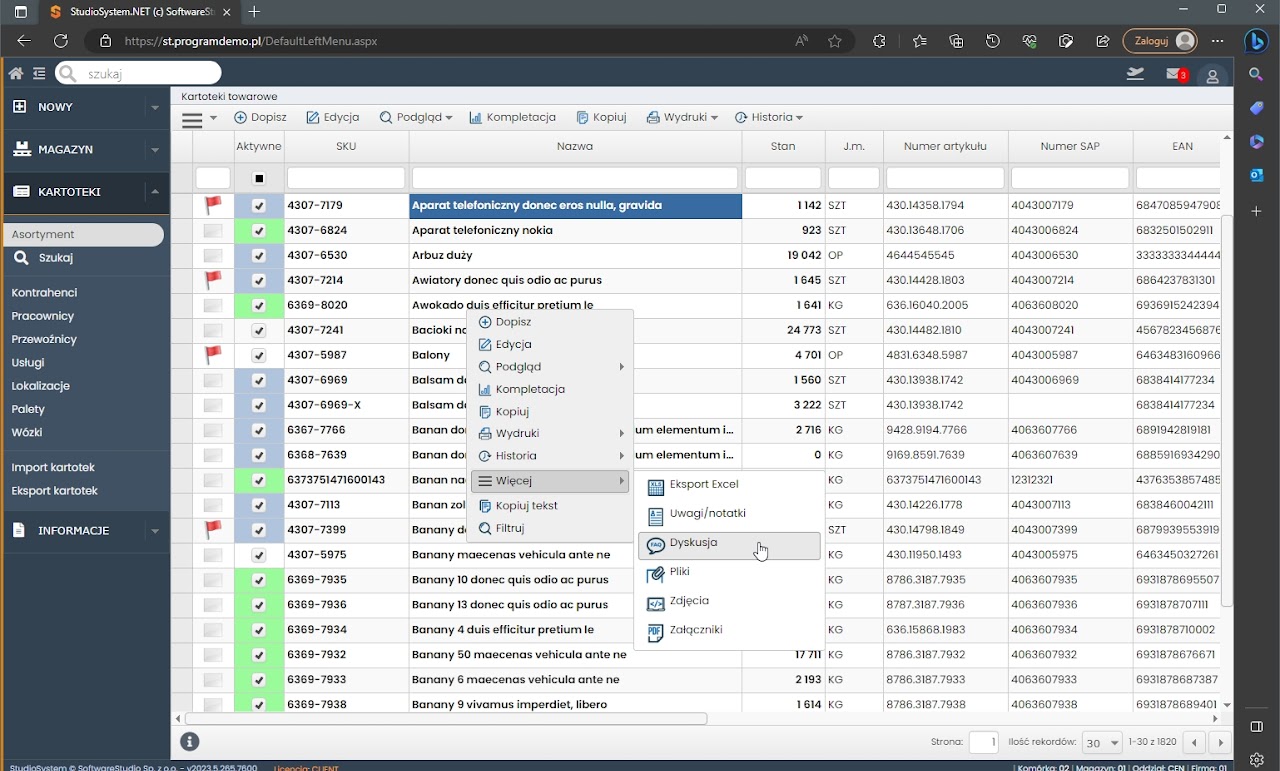
Task: Open the records per page dropdown
Action: pyautogui.click(x=1102, y=743)
